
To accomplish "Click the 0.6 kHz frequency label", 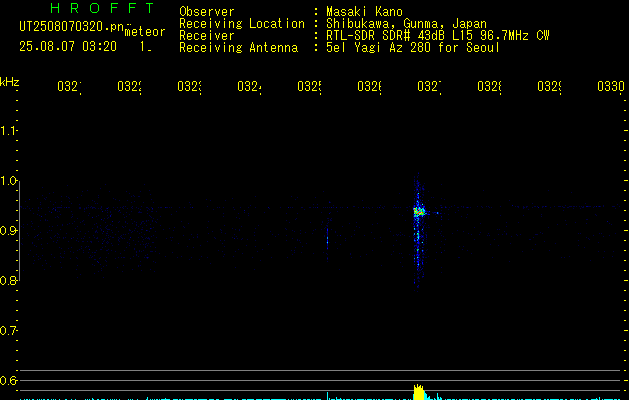I will click(8, 380).
